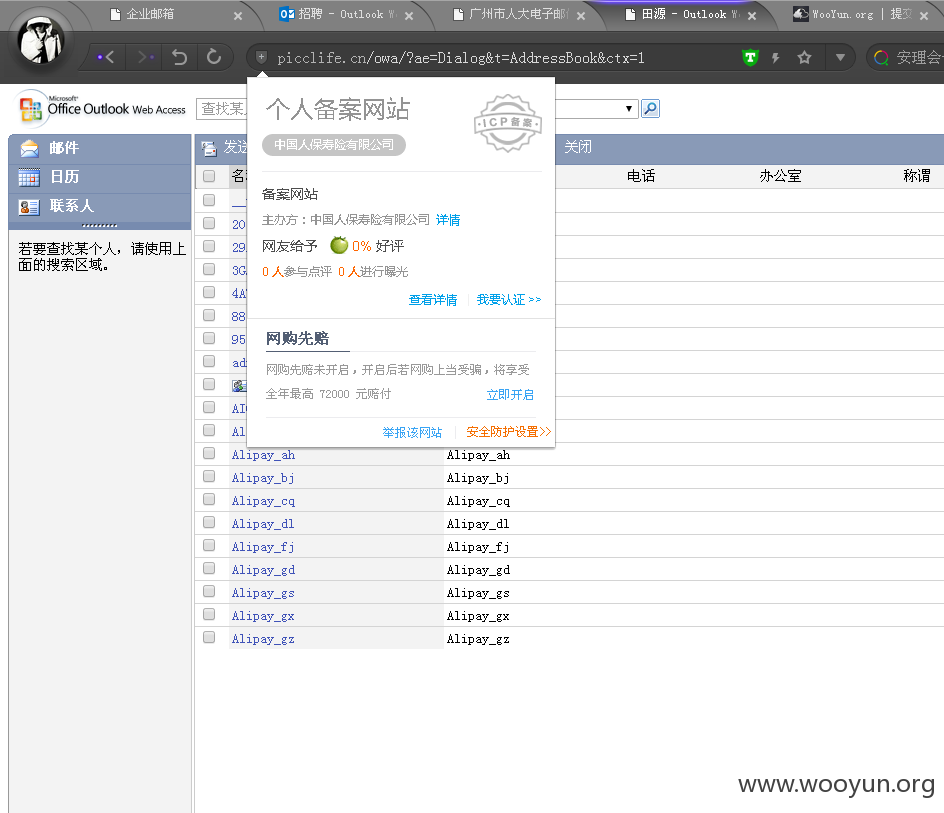This screenshot has height=813, width=944.
Task: Sort by 办公室 column header
Action: click(x=780, y=176)
